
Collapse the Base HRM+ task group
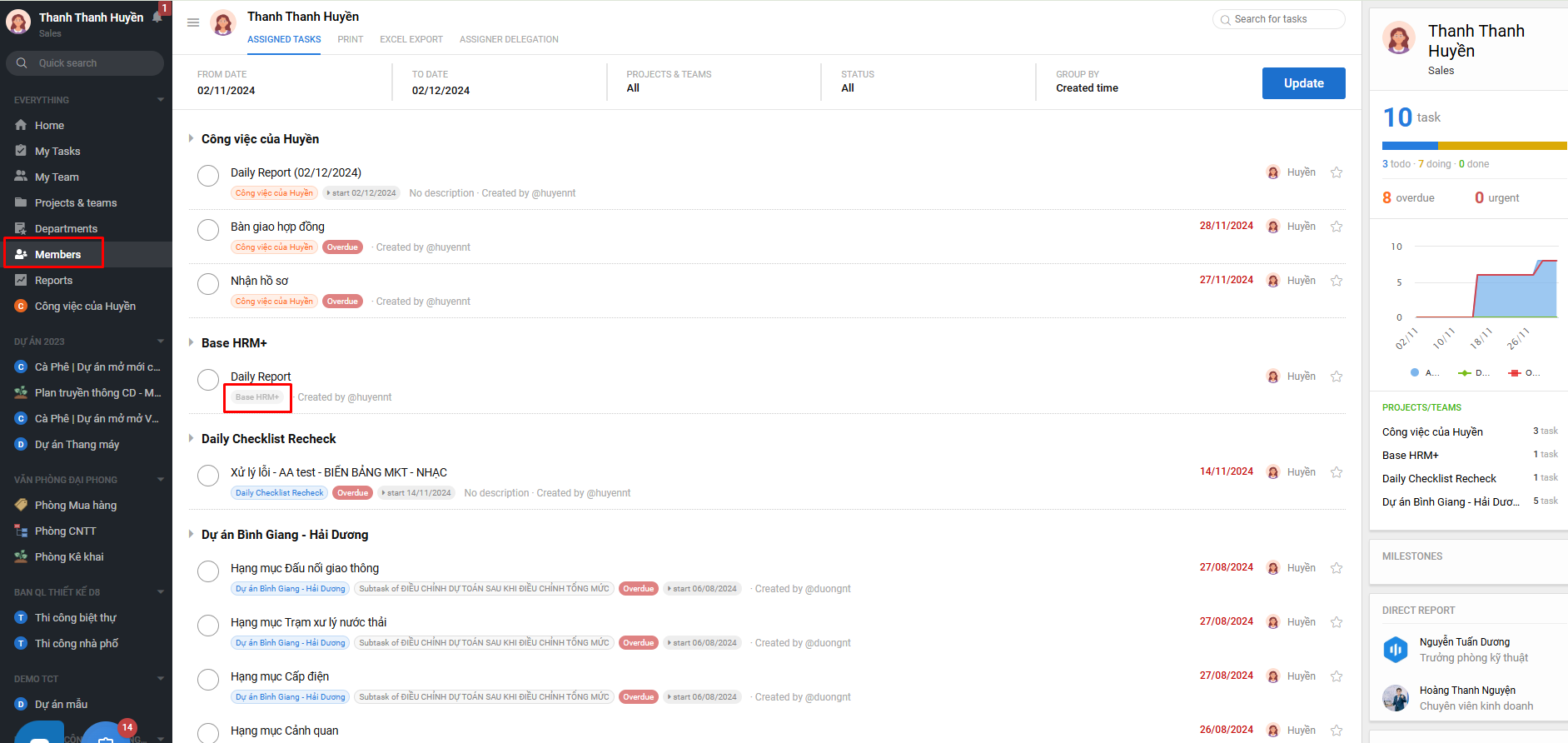coord(191,342)
